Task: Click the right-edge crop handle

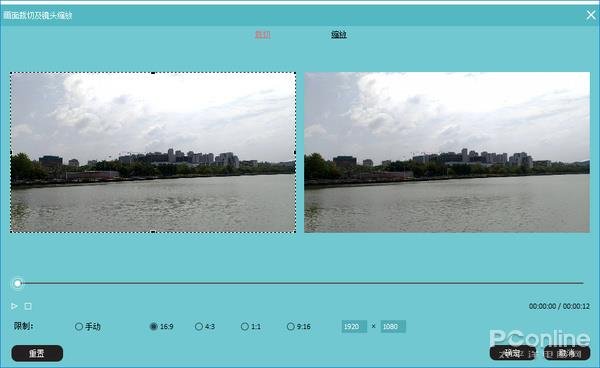Action: (x=295, y=152)
